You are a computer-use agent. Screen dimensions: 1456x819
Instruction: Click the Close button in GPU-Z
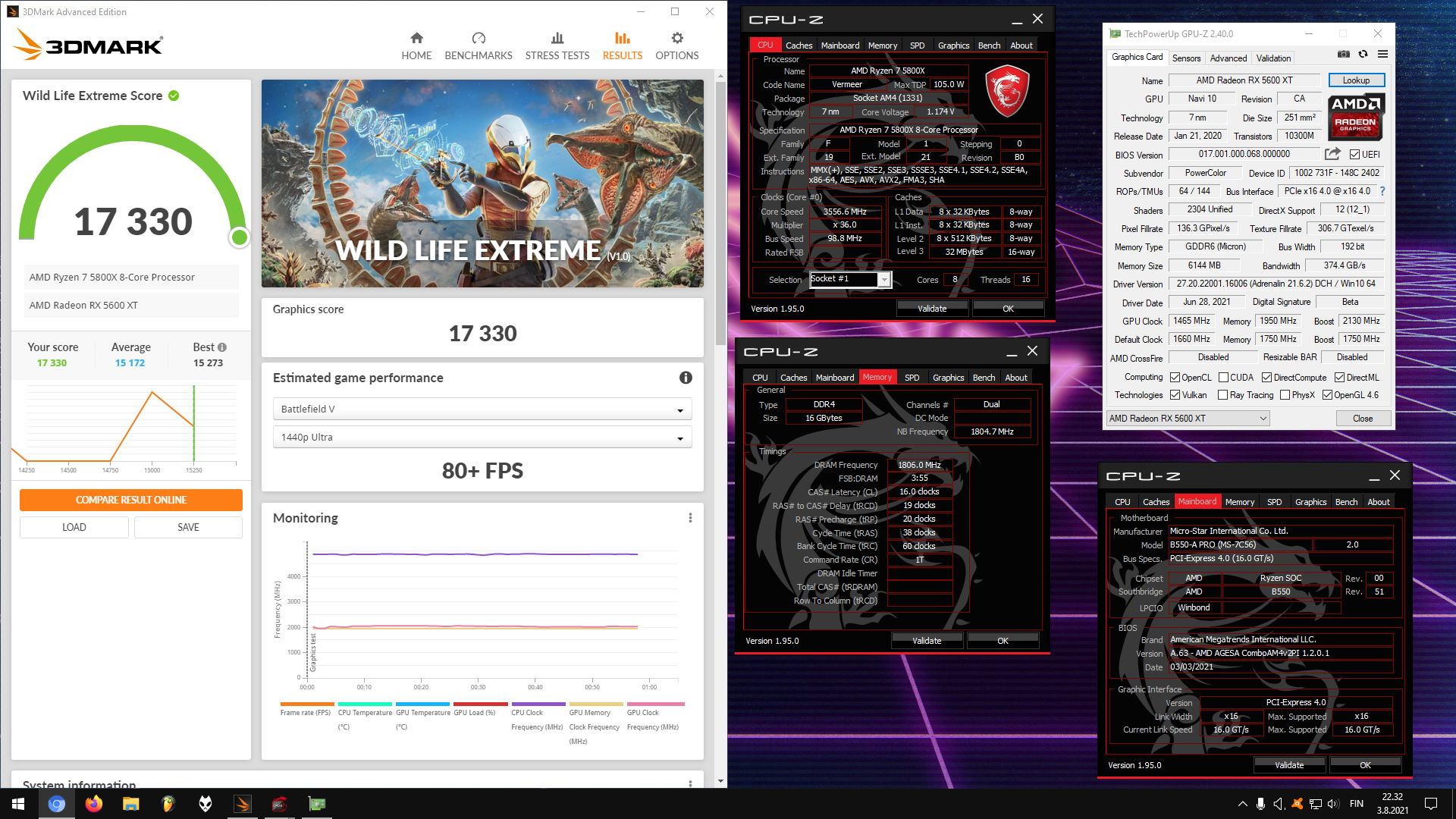[1363, 419]
